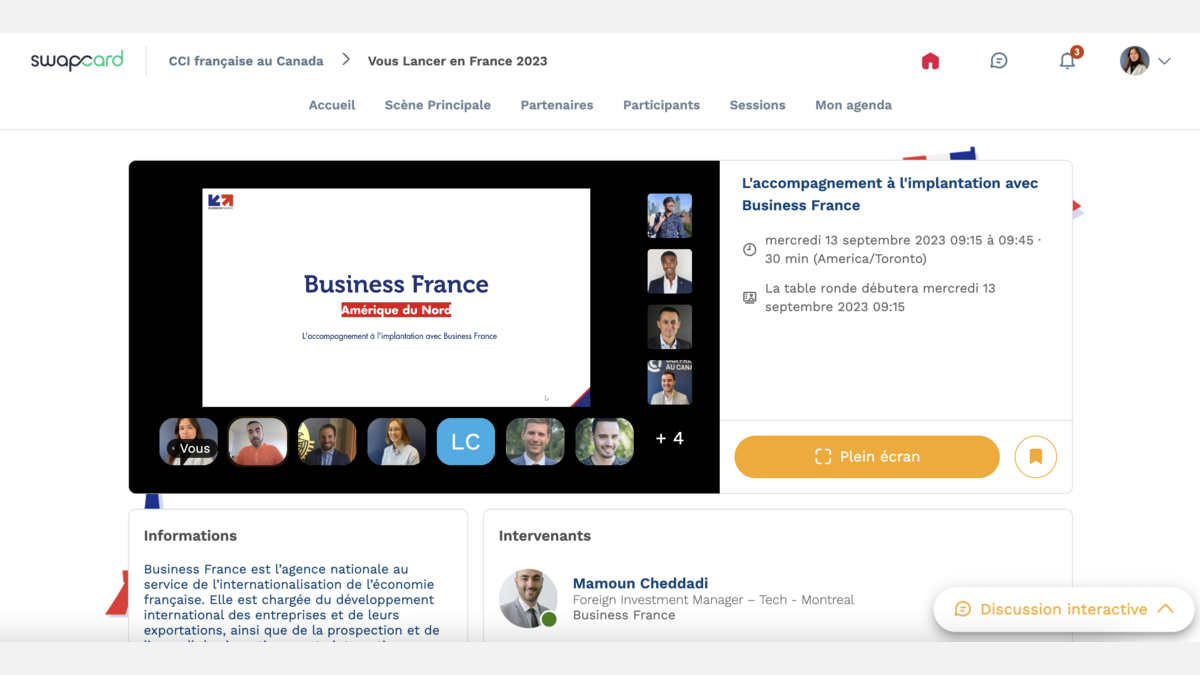Screen dimensions: 1200x675
Task: Open the Partenaires tab
Action: [557, 105]
